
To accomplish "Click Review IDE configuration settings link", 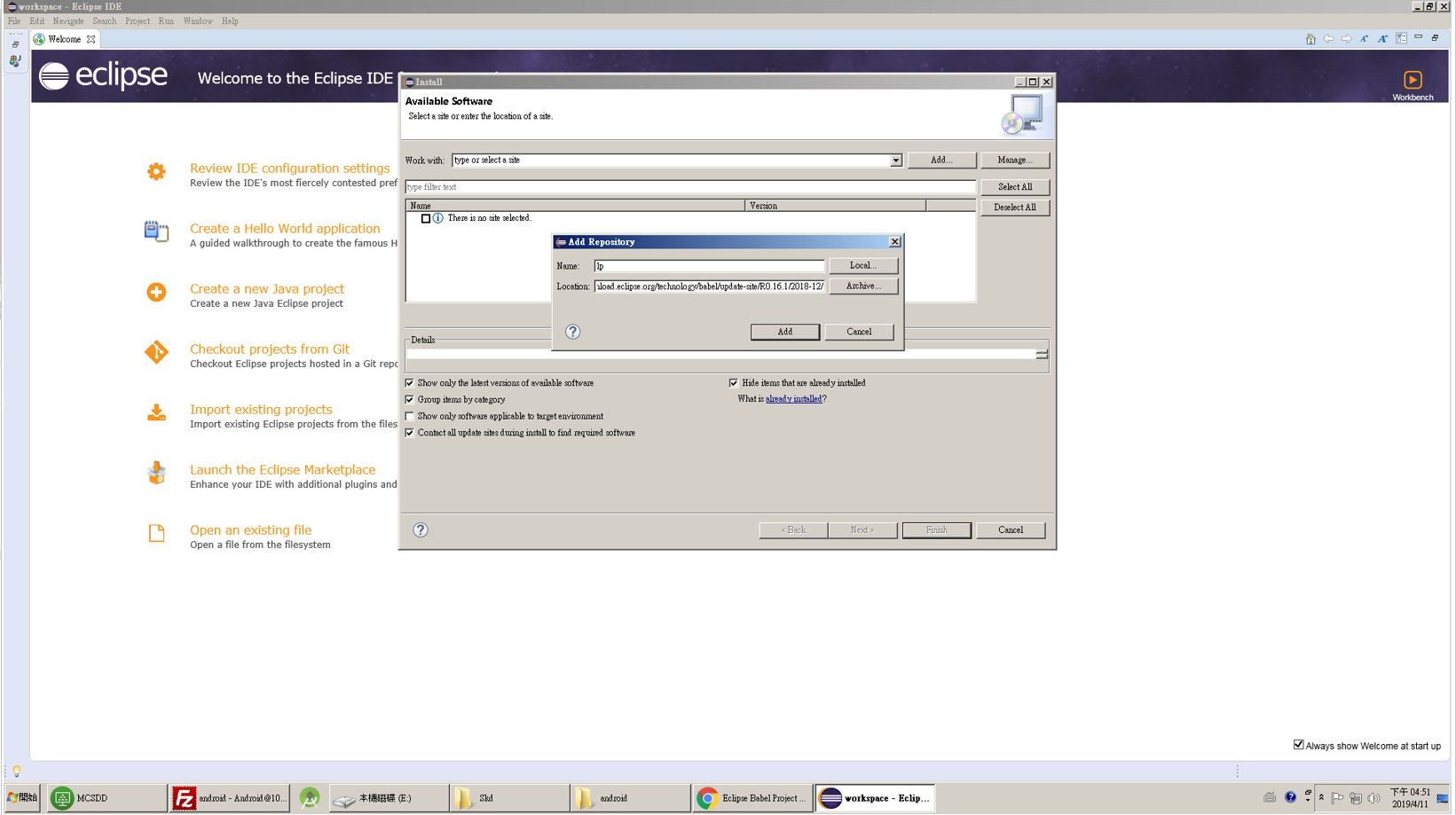I will click(x=290, y=168).
